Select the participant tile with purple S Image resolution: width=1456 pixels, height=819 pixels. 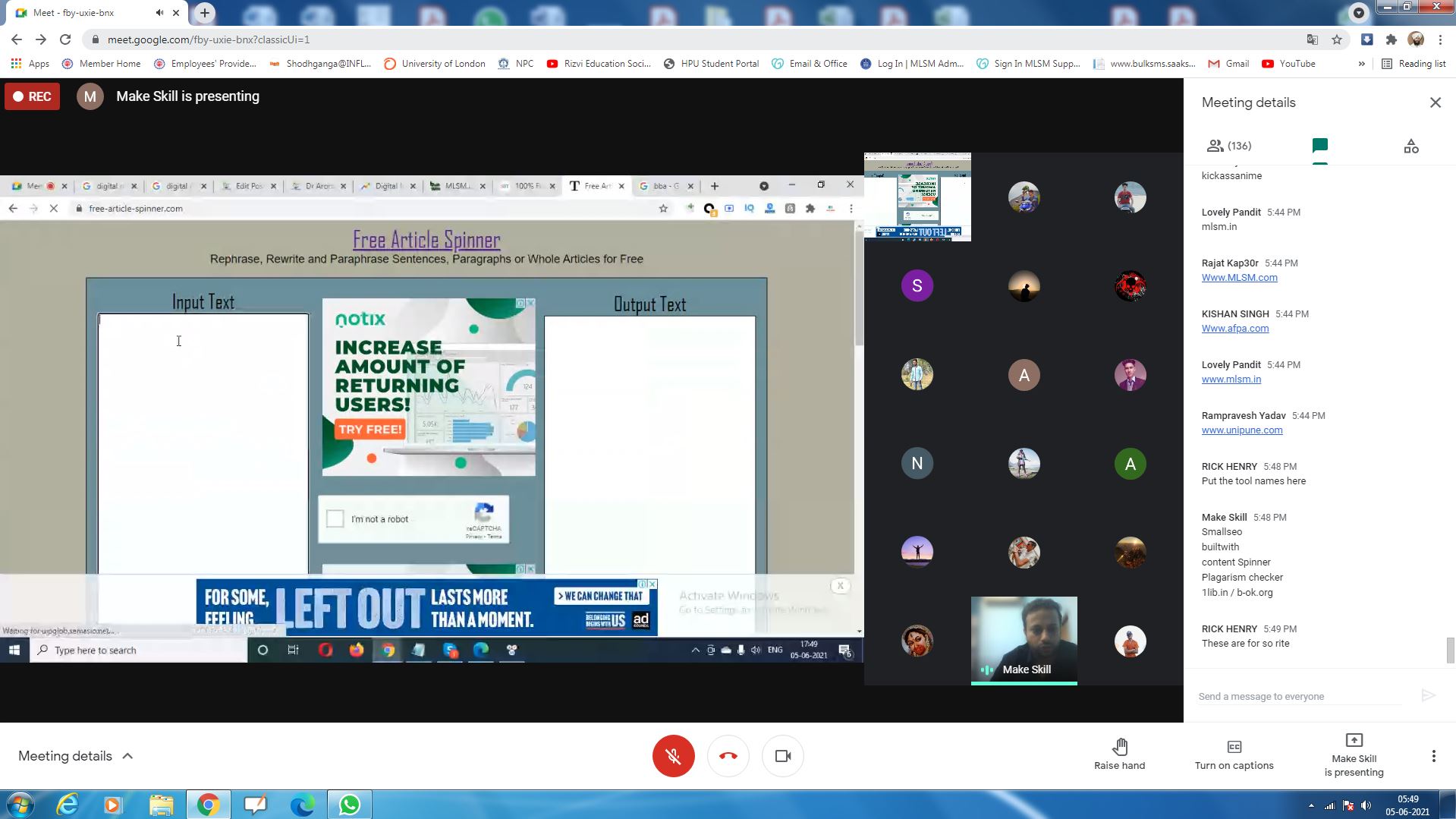[917, 286]
